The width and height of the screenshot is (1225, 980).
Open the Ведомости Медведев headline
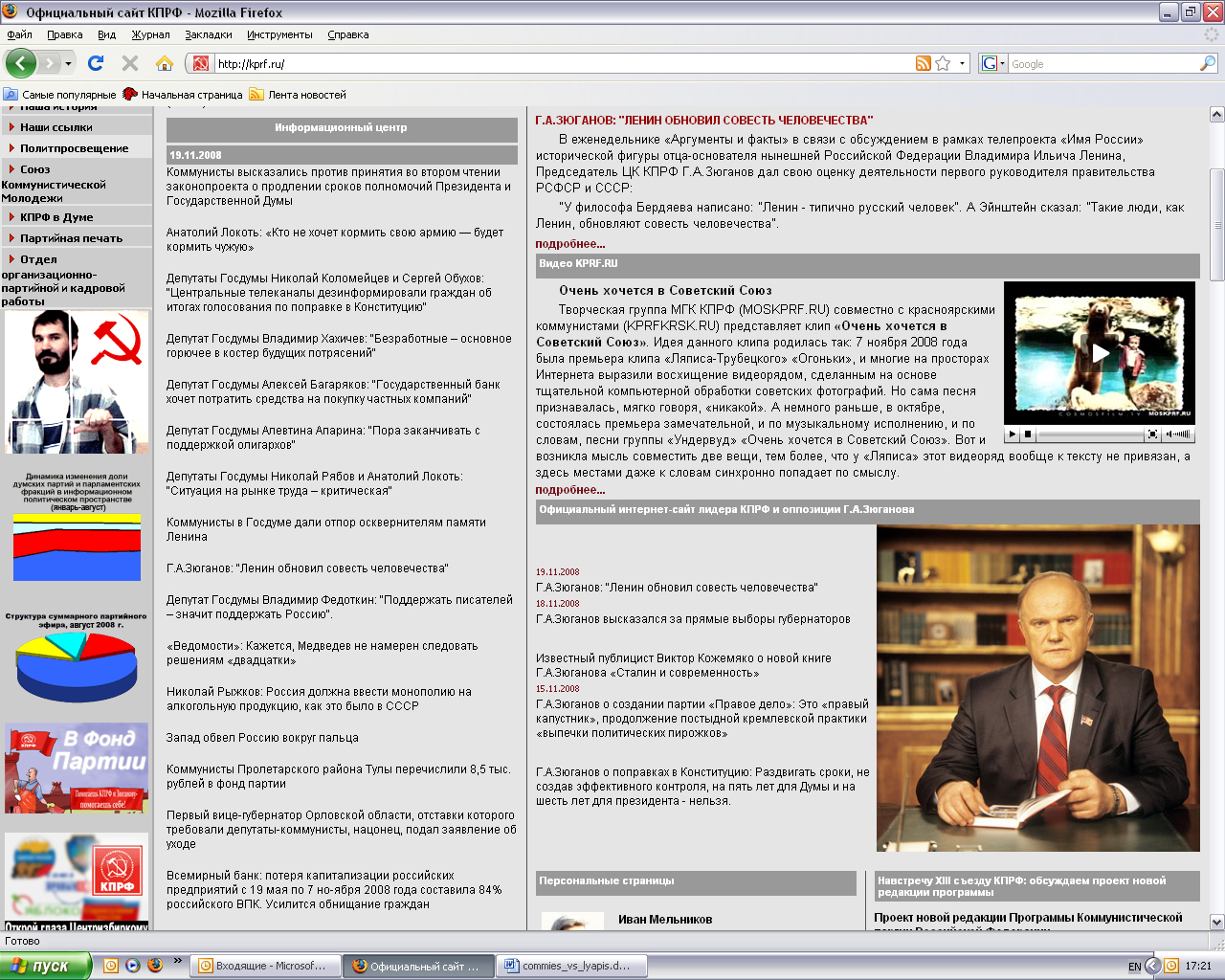322,653
